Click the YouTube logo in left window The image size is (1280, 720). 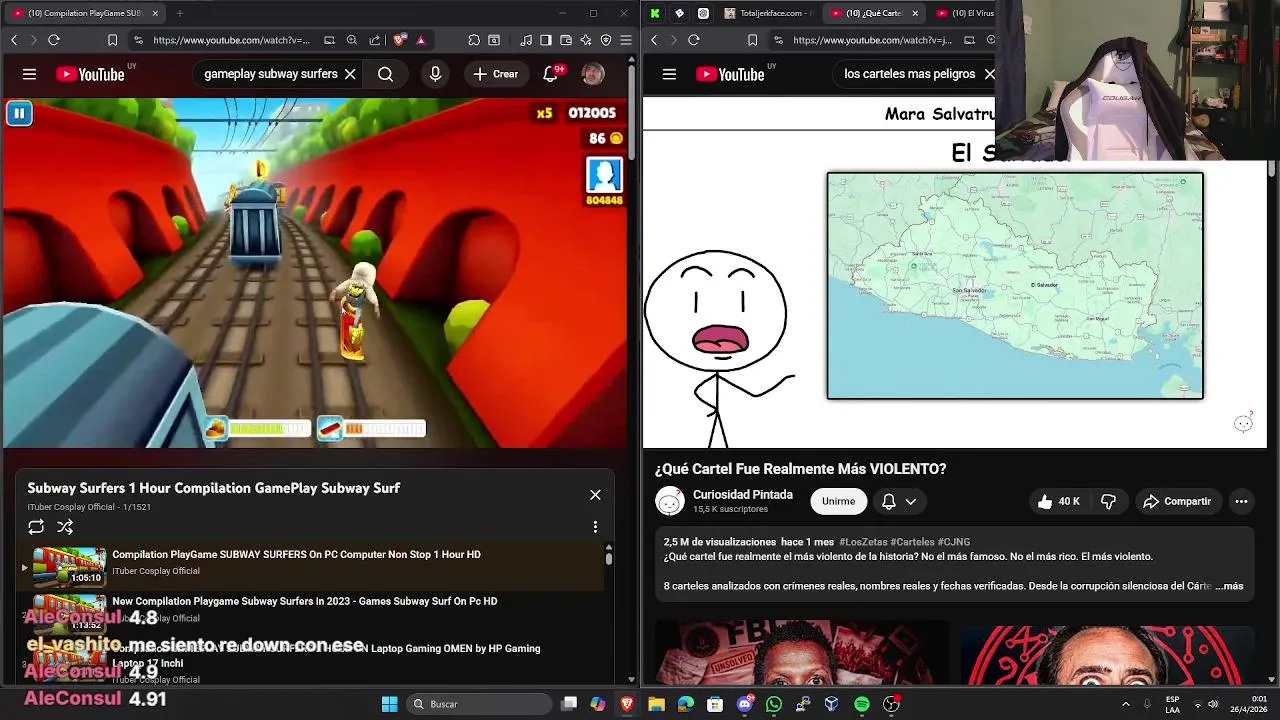click(x=90, y=74)
